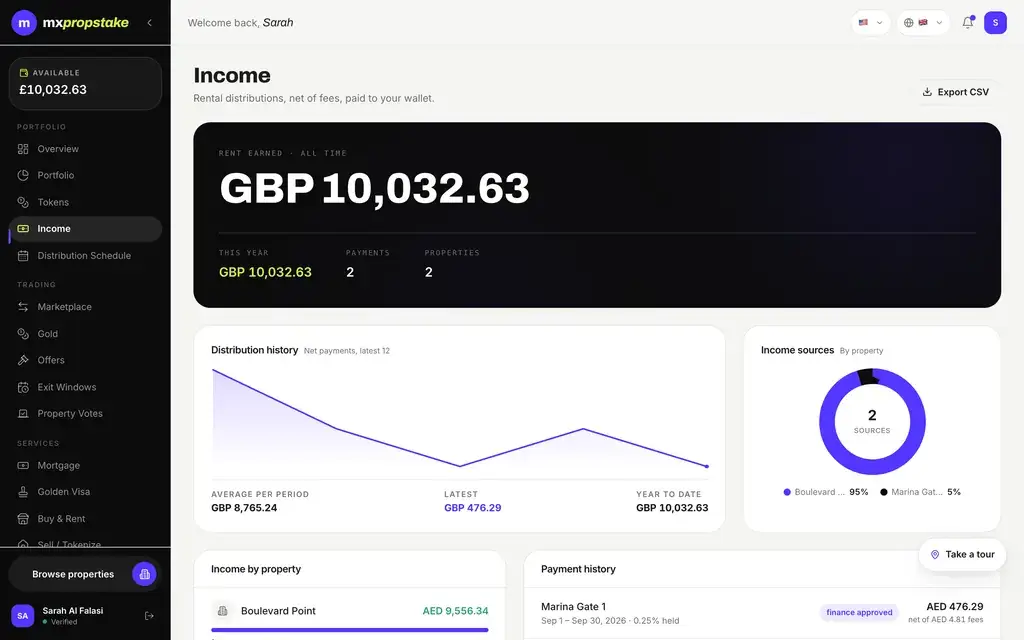Open the US flag currency dropdown
Viewport: 1024px width, 640px height.
(871, 23)
